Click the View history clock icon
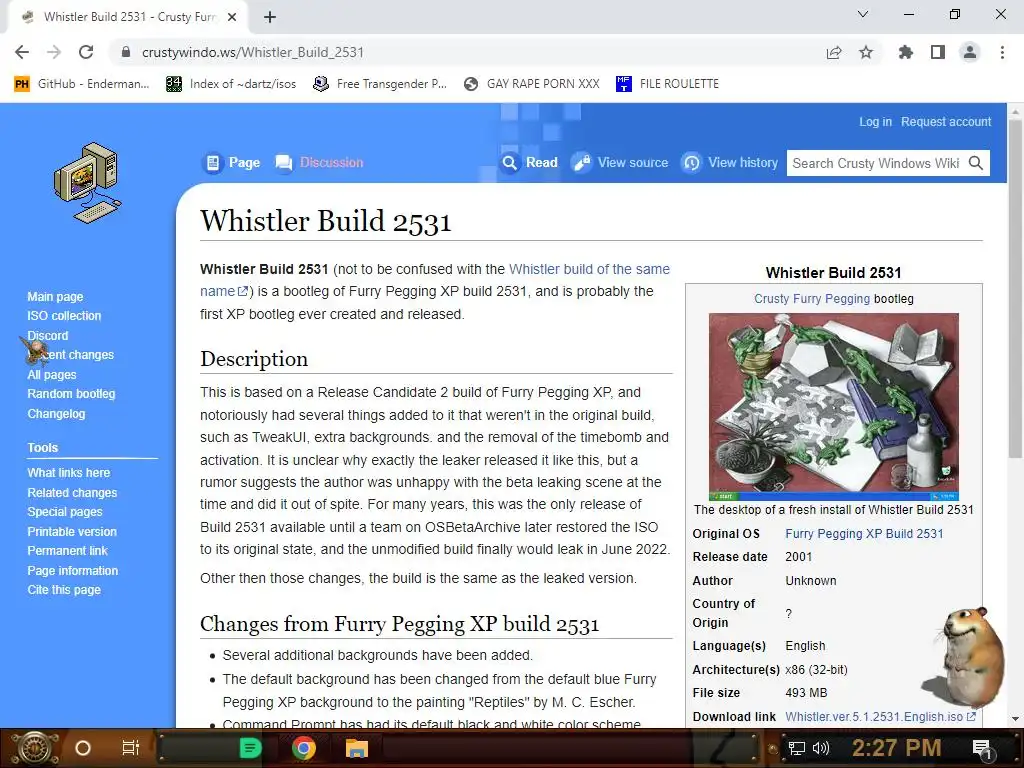This screenshot has height=768, width=1024. coord(692,163)
